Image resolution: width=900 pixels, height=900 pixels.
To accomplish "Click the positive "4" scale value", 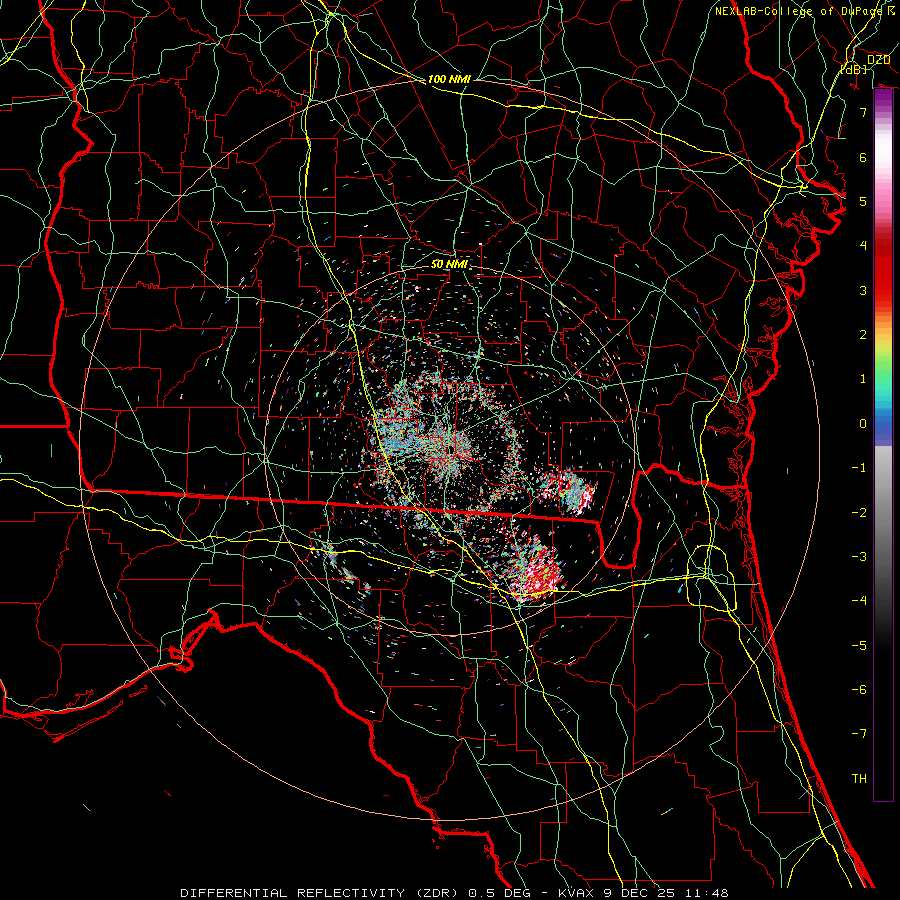I will [863, 246].
